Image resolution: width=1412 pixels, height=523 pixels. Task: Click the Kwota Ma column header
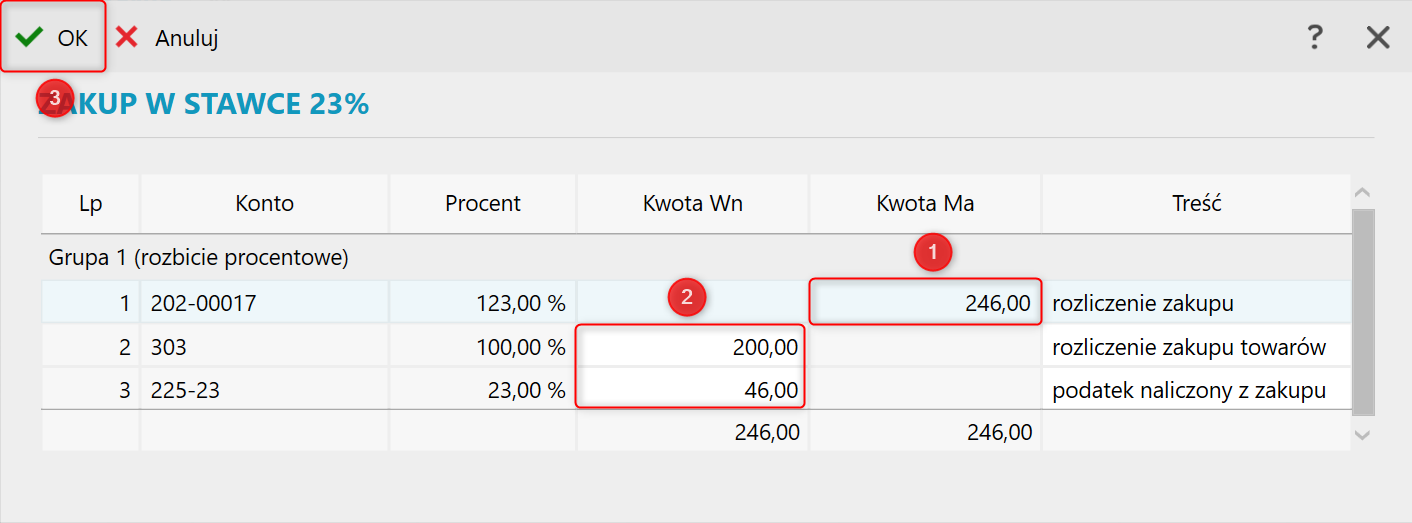(925, 204)
